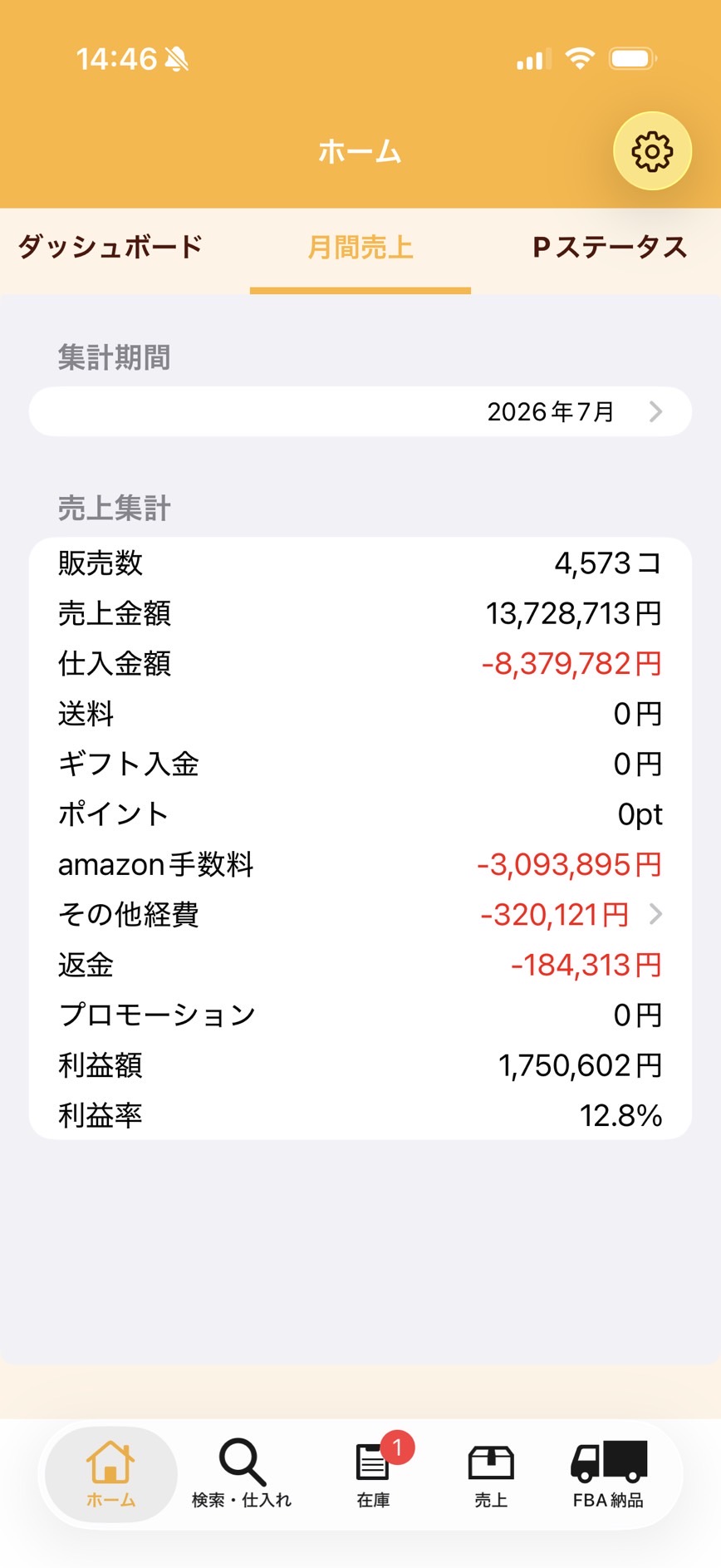This screenshot has height=1568, width=721.
Task: Open the 検索・仕入れ magnifier icon
Action: tap(242, 1462)
